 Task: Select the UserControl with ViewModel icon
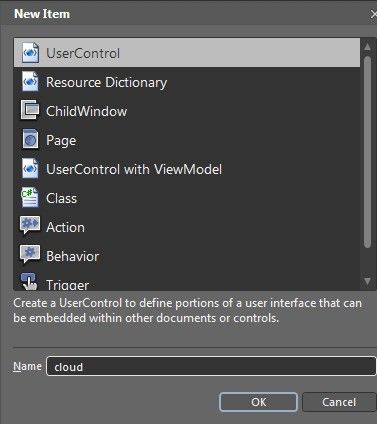pyautogui.click(x=30, y=168)
